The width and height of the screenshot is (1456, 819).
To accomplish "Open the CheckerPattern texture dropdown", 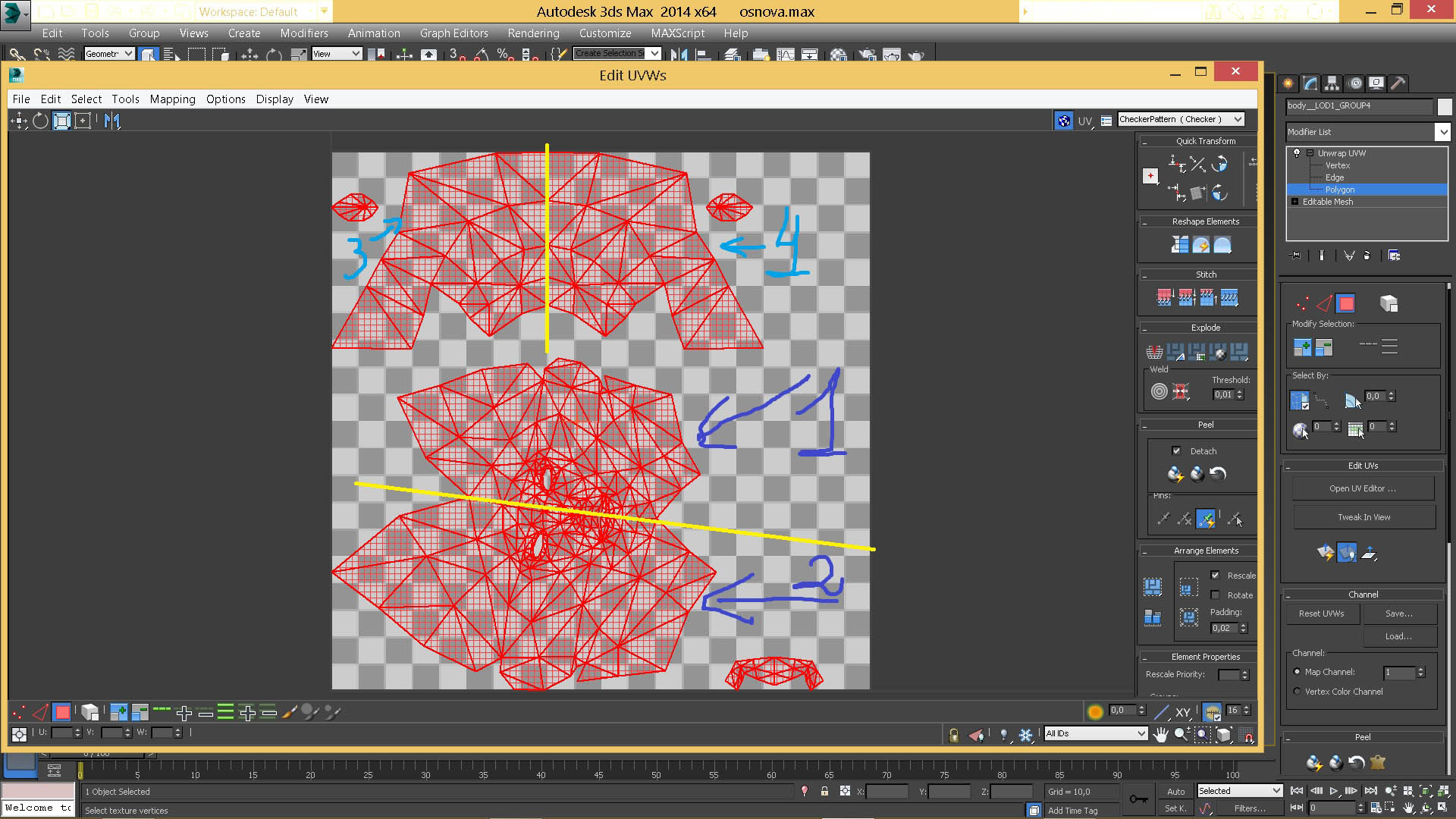I will [x=1238, y=119].
